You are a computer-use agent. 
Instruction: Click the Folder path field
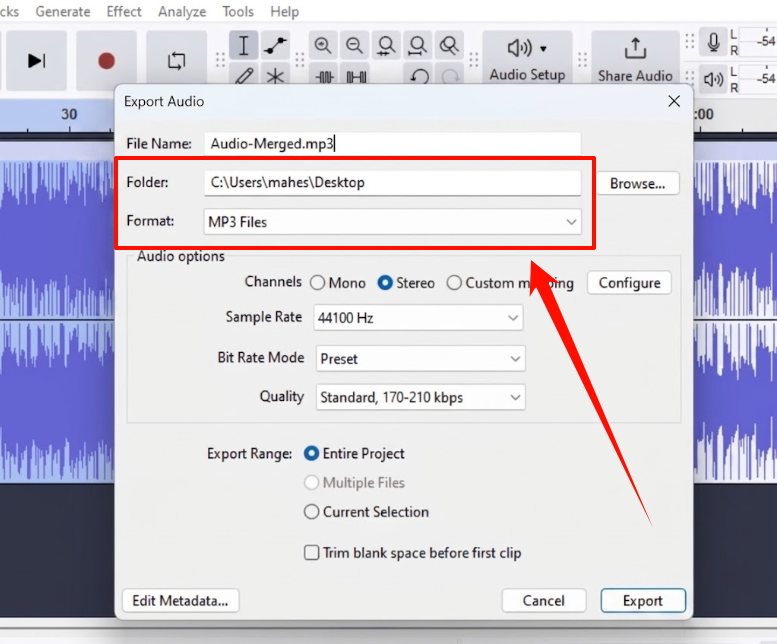point(392,183)
